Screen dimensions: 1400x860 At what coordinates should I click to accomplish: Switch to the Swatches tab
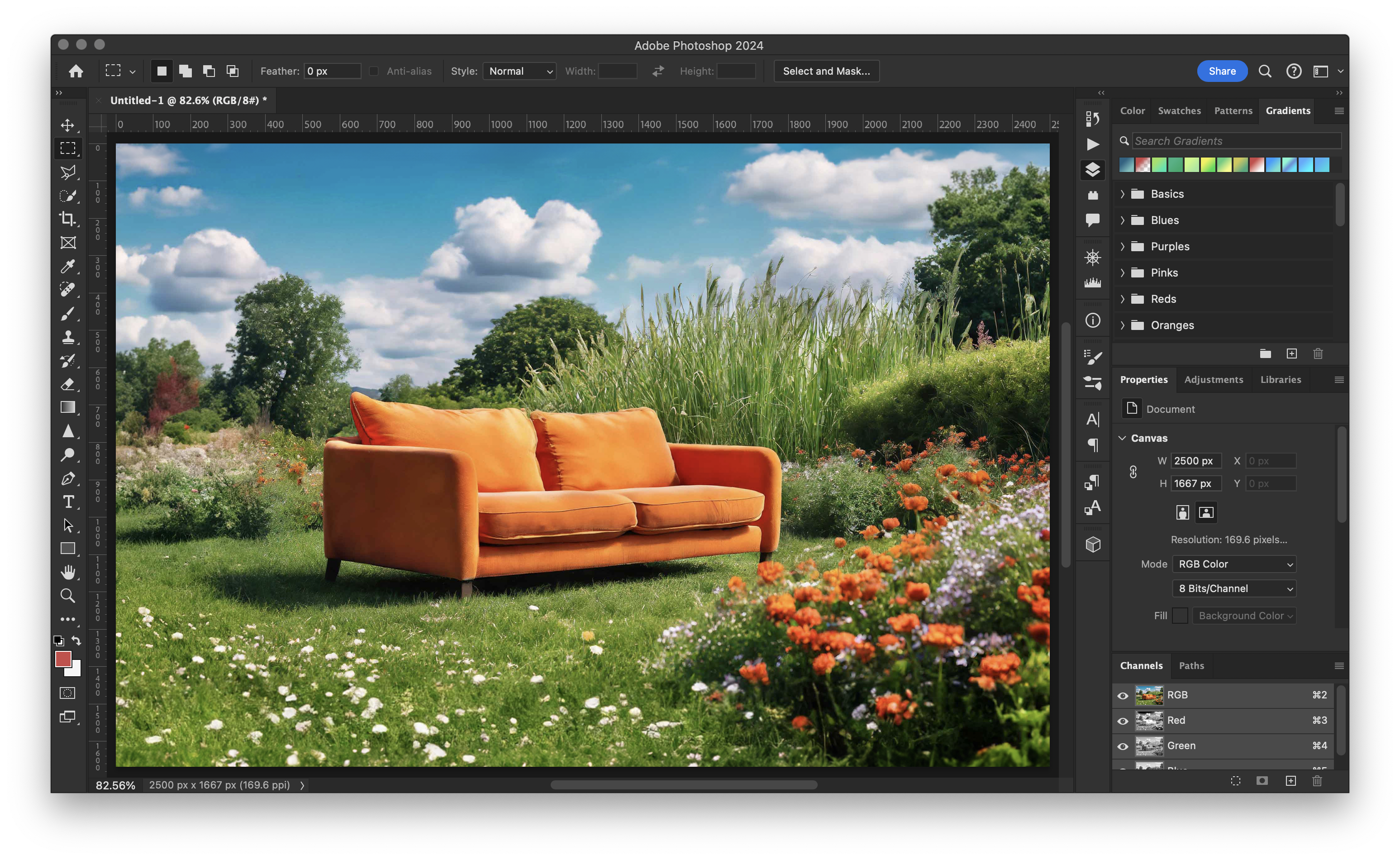pyautogui.click(x=1179, y=111)
